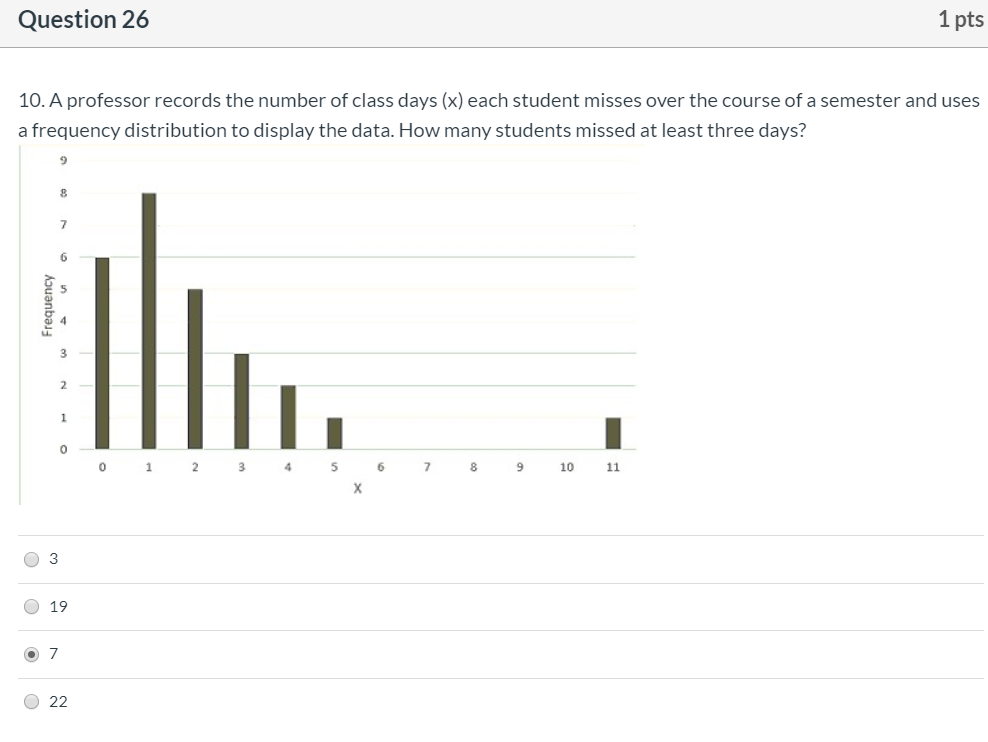This screenshot has height=742, width=988.
Task: Select the radio button for answer 3
Action: tap(31, 559)
